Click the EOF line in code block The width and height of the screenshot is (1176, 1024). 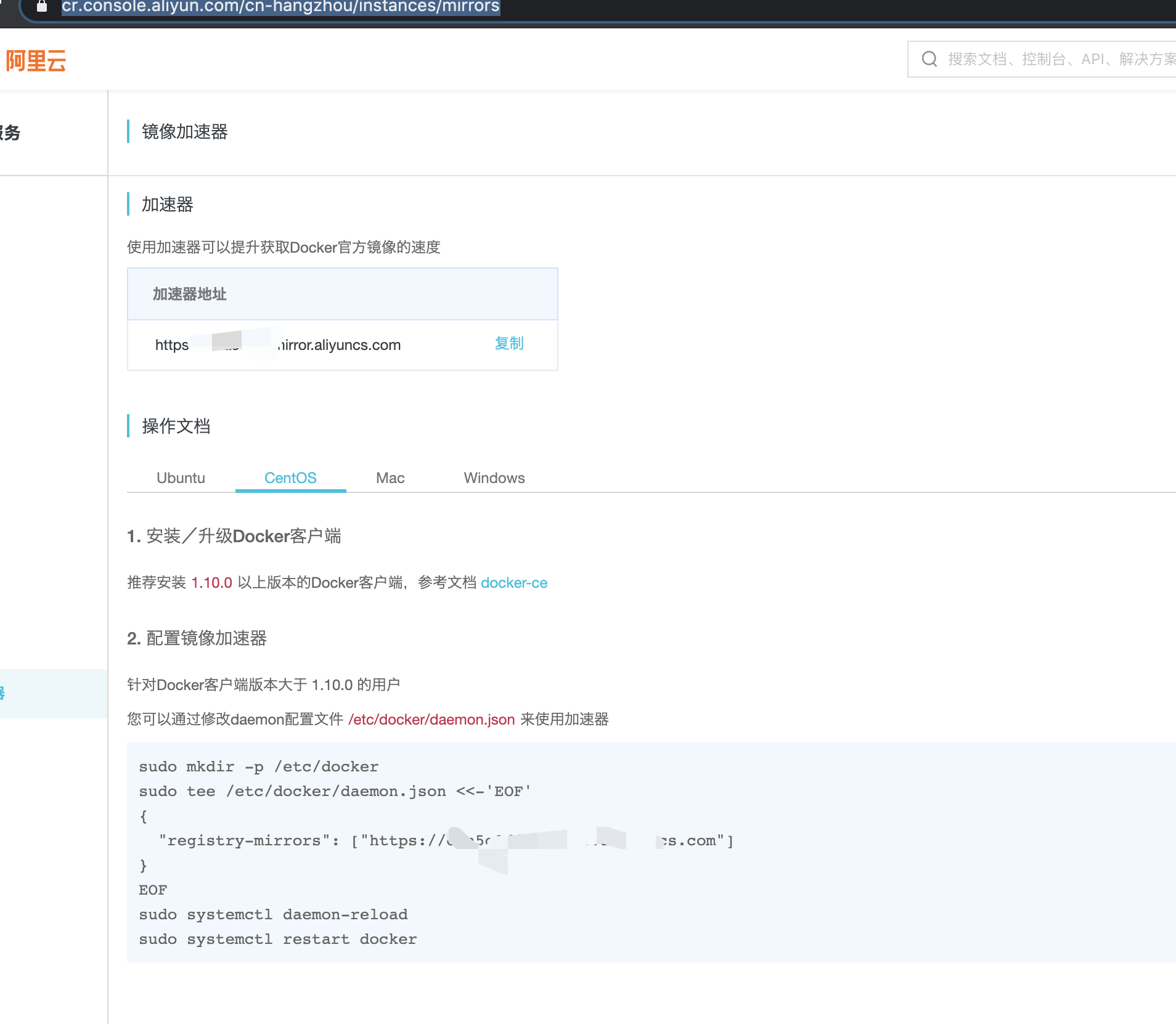point(153,890)
